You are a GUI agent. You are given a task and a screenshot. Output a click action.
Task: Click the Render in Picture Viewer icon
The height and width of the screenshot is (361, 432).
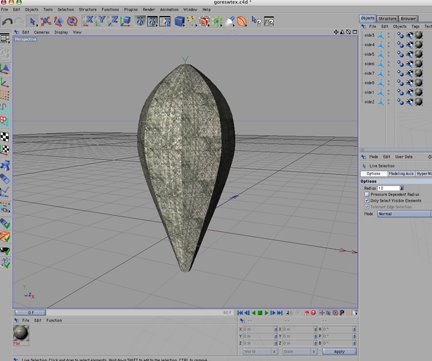coord(152,22)
